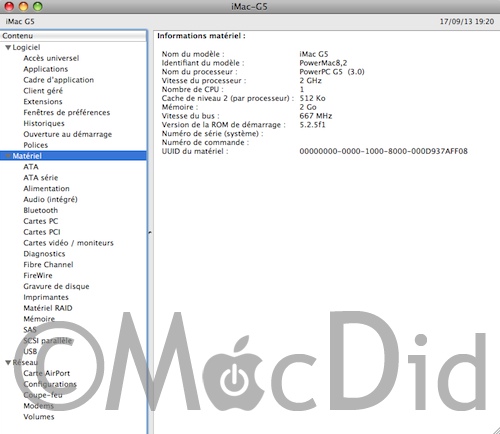The width and height of the screenshot is (500, 434).
Task: Select Cartes vidéo / moniteurs
Action: tap(68, 243)
